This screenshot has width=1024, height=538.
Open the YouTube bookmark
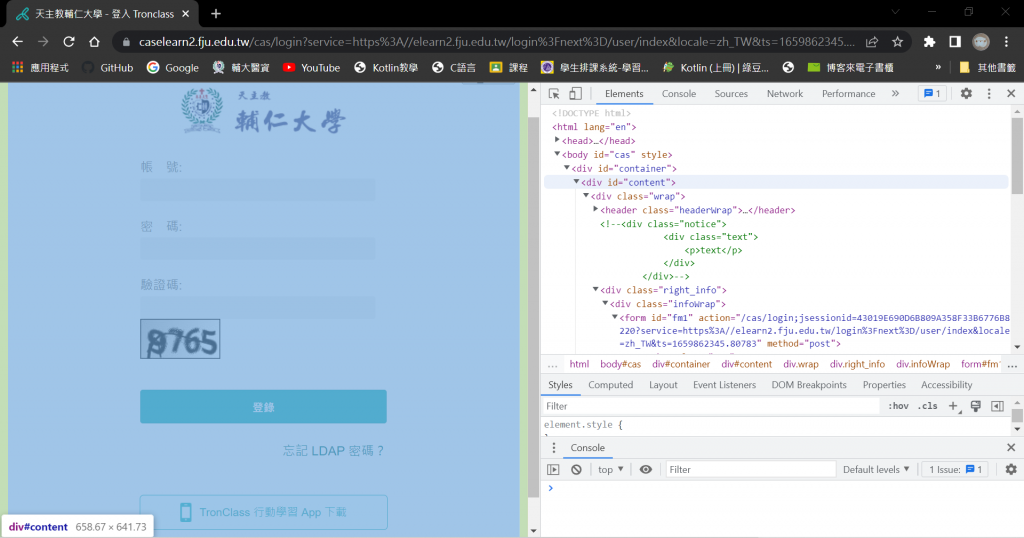(312, 67)
